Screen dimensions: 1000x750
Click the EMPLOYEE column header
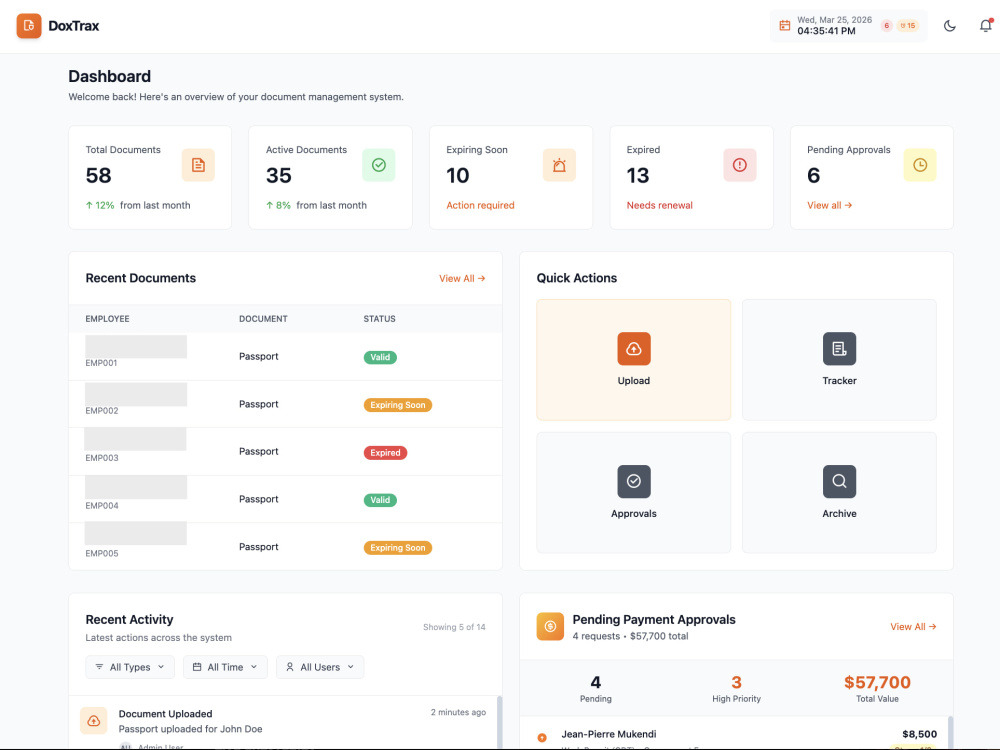coord(108,319)
